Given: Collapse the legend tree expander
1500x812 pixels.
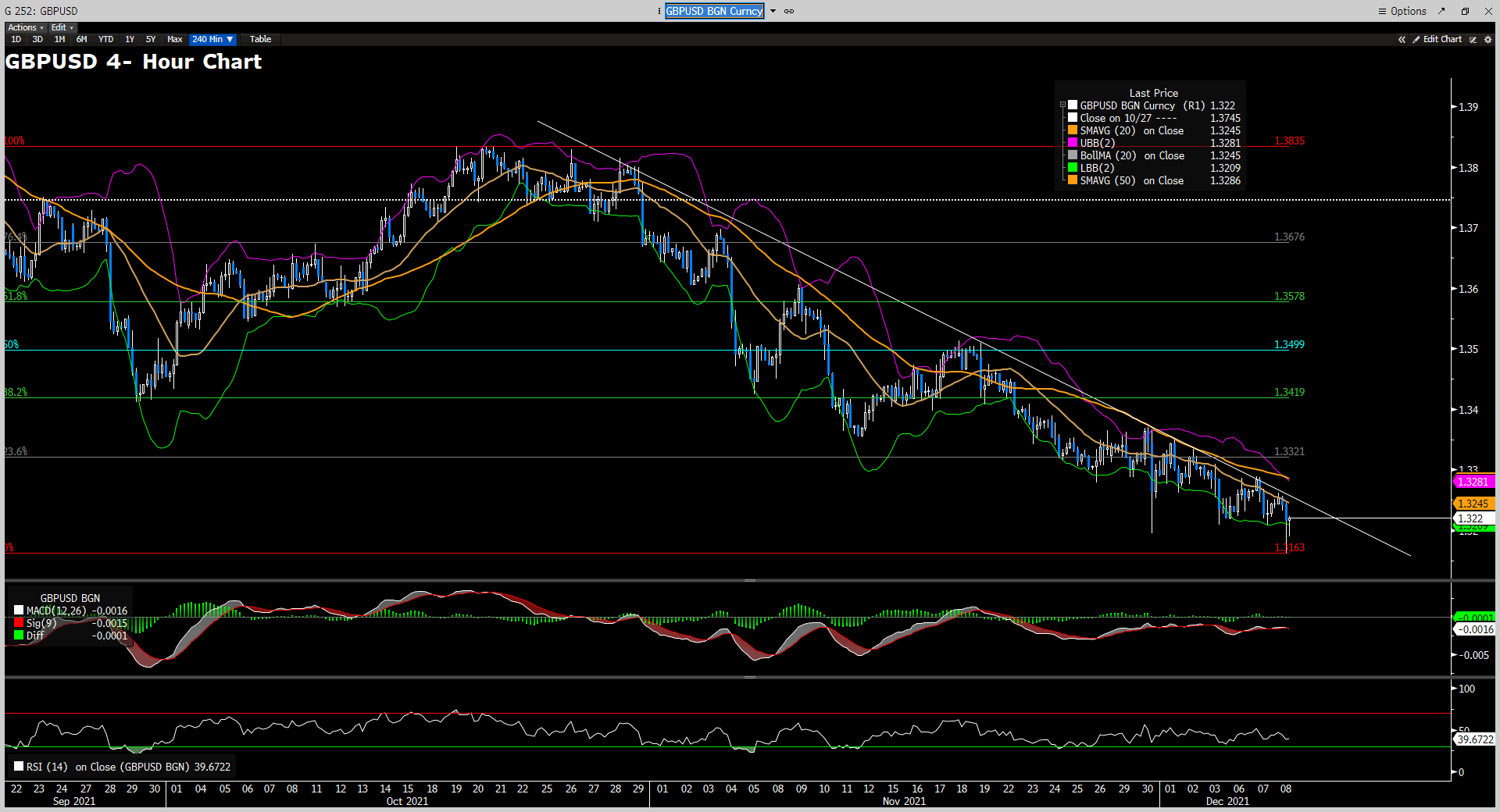Looking at the screenshot, I should [x=1062, y=105].
